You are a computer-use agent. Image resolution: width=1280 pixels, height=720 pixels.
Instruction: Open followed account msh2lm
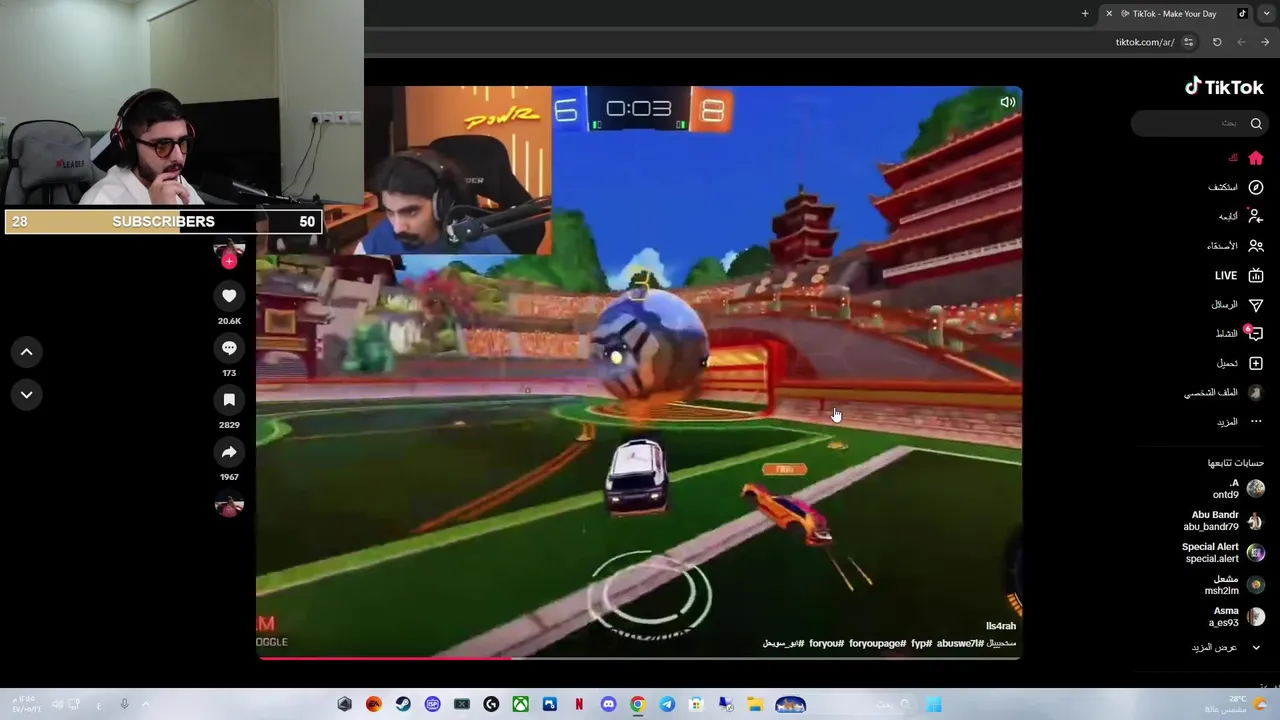pos(1234,584)
